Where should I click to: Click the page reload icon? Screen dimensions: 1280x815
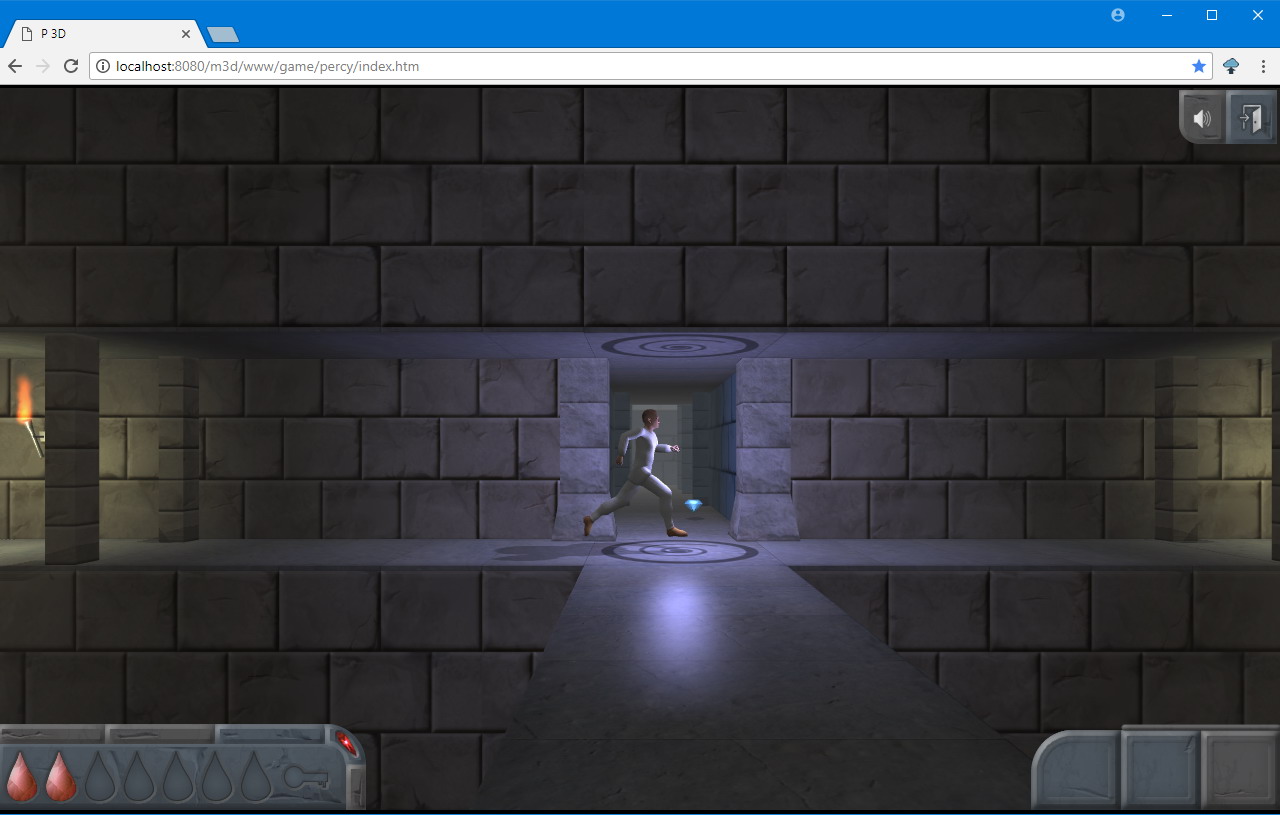[x=70, y=66]
